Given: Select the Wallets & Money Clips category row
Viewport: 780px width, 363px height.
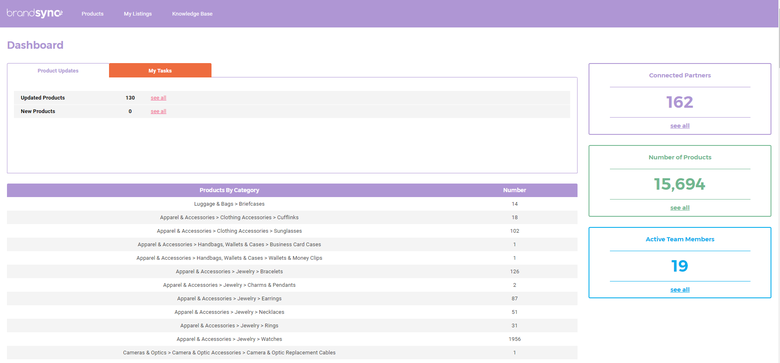Looking at the screenshot, I should (x=292, y=258).
